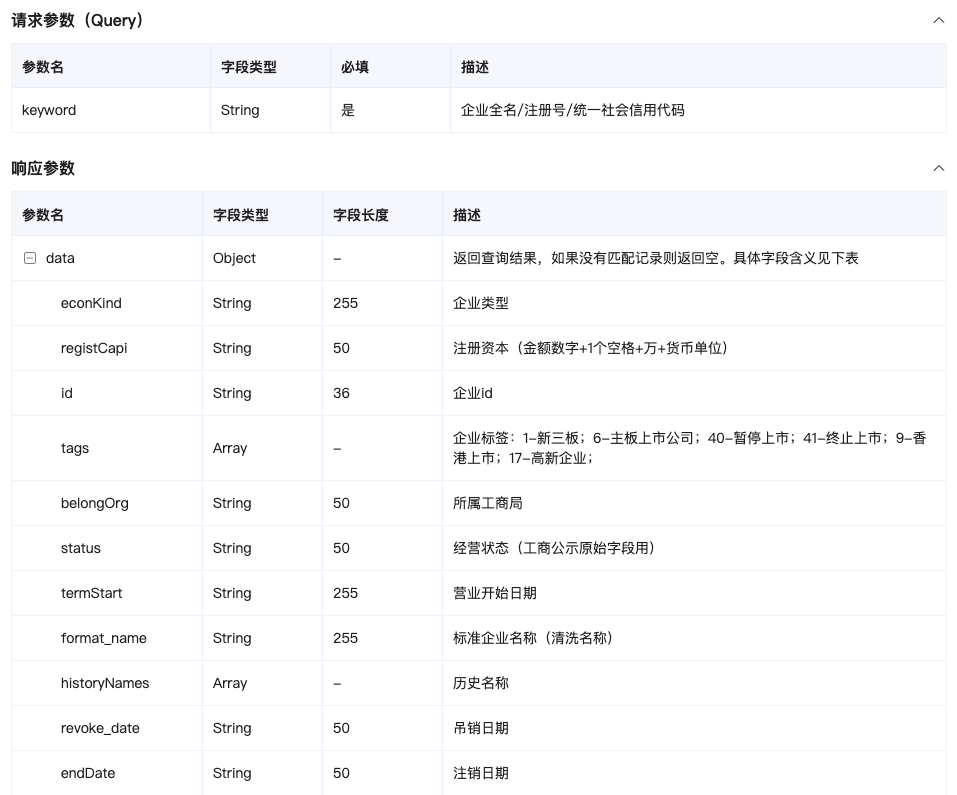Click the 企业id description
957x795 pixels.
point(472,394)
